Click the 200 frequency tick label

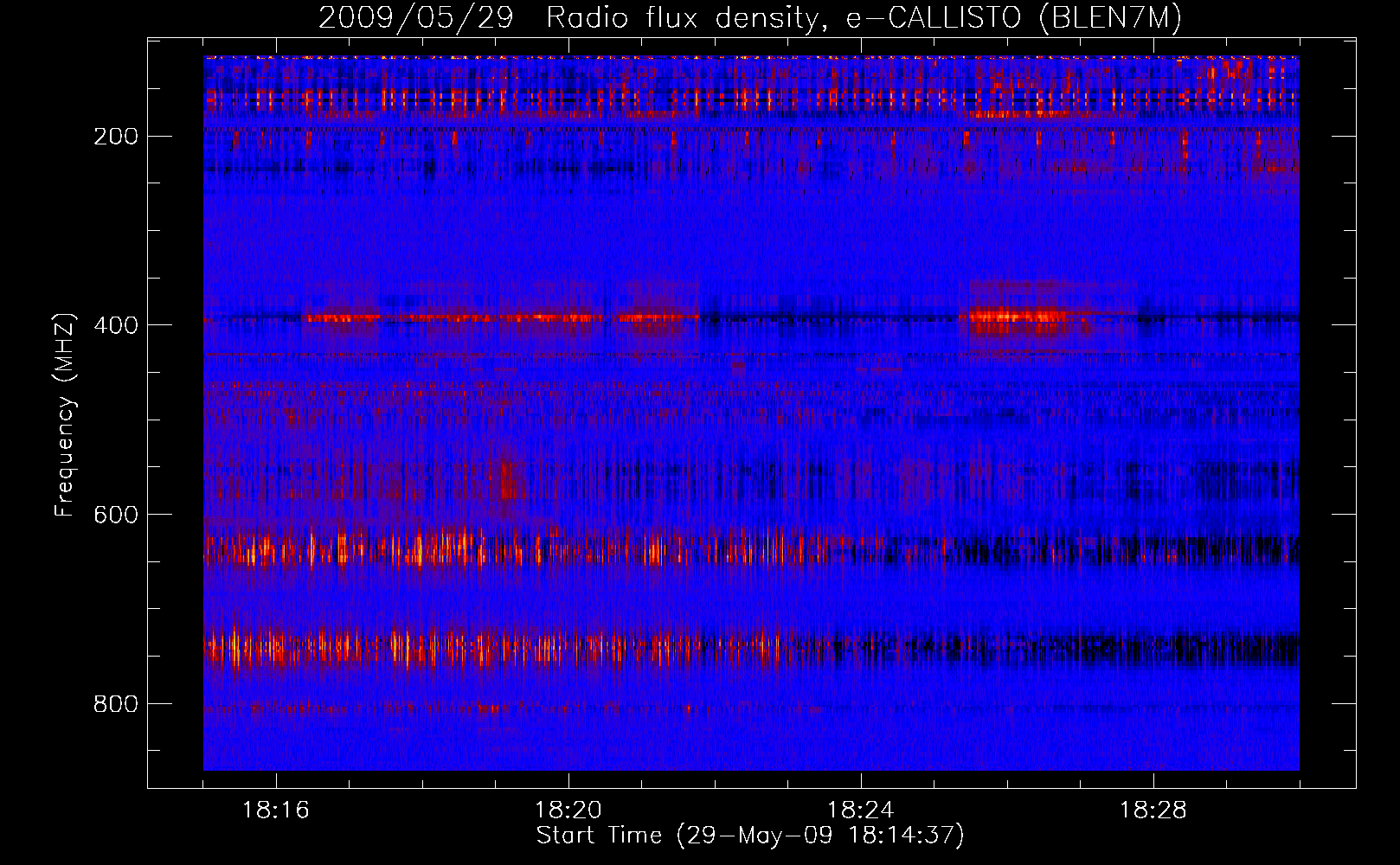click(114, 137)
